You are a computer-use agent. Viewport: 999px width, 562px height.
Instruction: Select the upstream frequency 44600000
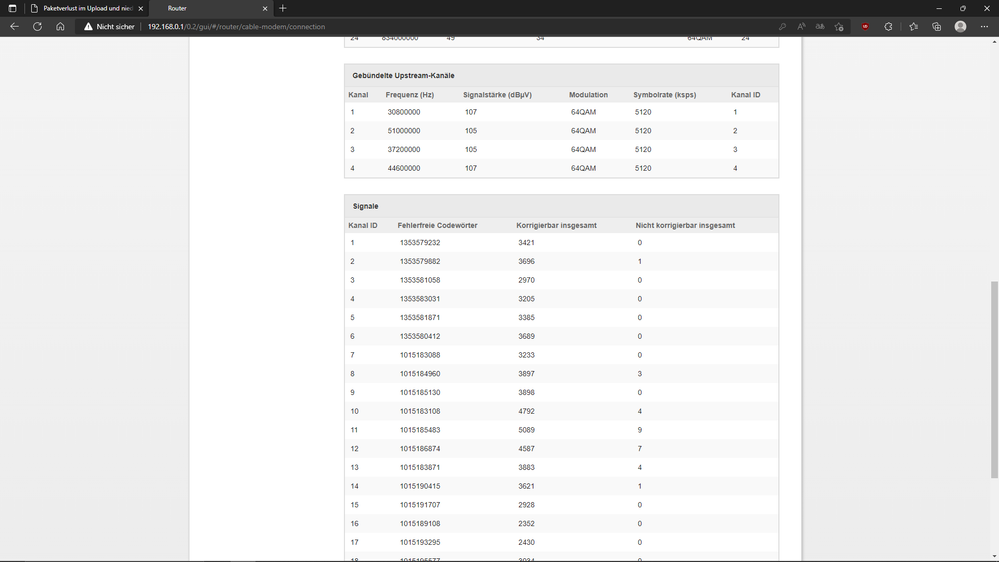(x=404, y=168)
